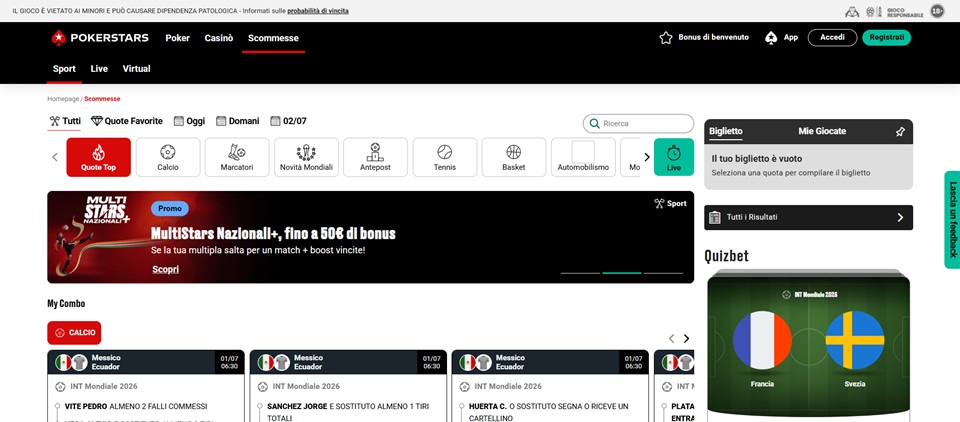Screen dimensions: 960x422
Task: Open the Scommesse section
Action: click(273, 38)
